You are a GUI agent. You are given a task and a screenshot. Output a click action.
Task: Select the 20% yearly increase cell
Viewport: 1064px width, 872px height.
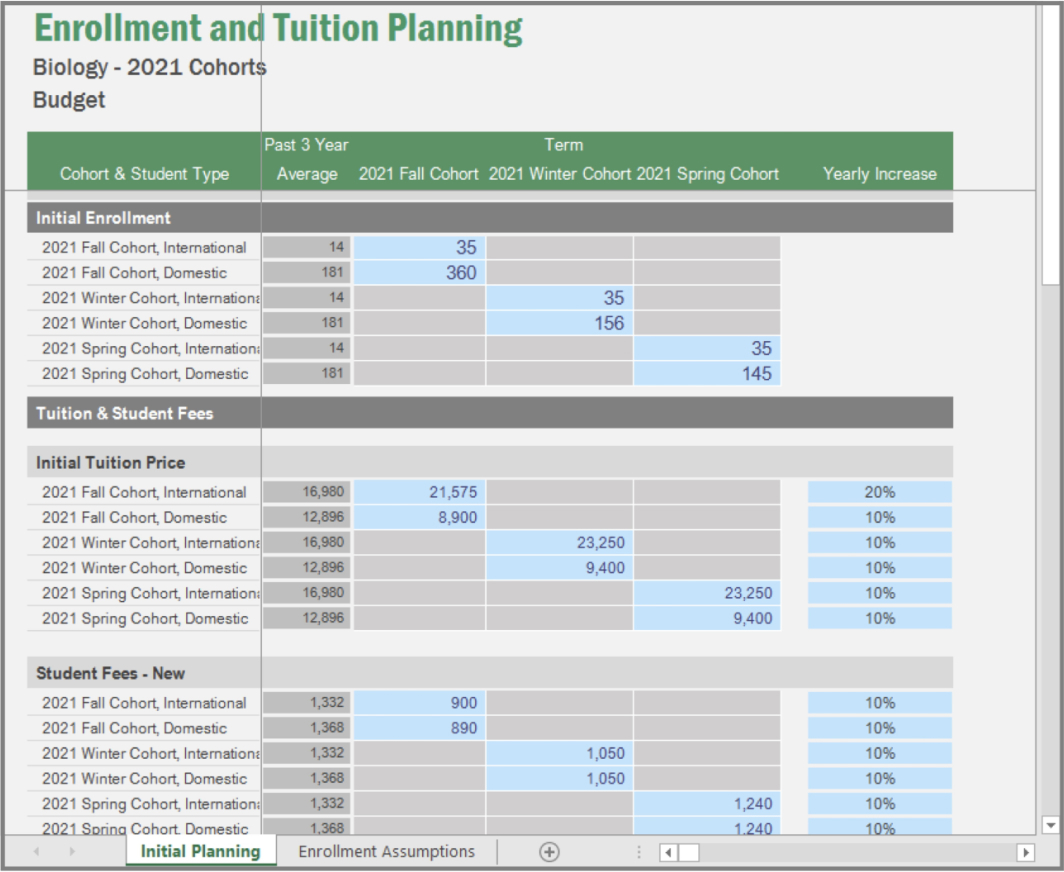880,492
